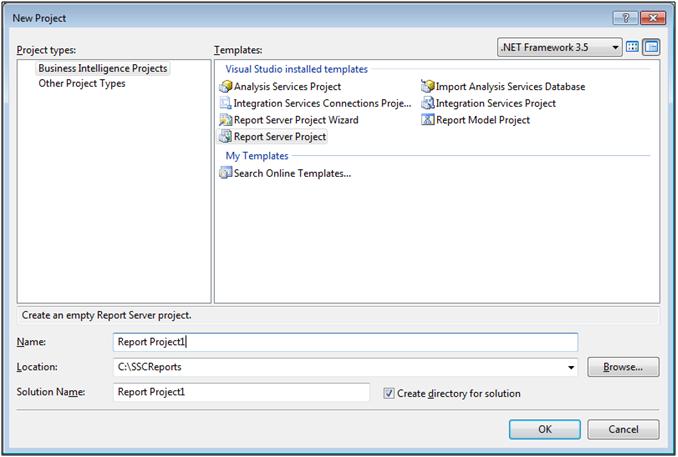Switch templates to large icons view

(x=632, y=47)
